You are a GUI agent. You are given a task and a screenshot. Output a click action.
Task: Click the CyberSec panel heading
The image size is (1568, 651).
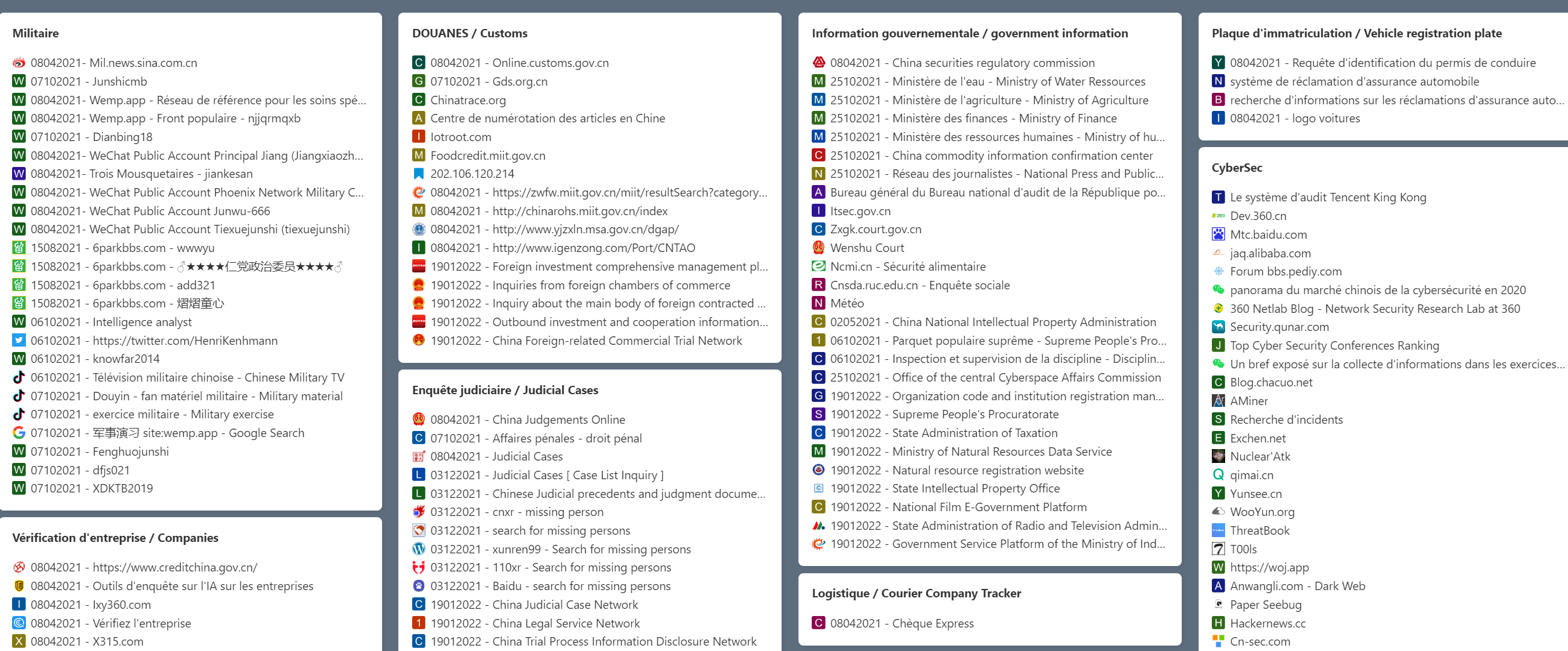pyautogui.click(x=1236, y=168)
